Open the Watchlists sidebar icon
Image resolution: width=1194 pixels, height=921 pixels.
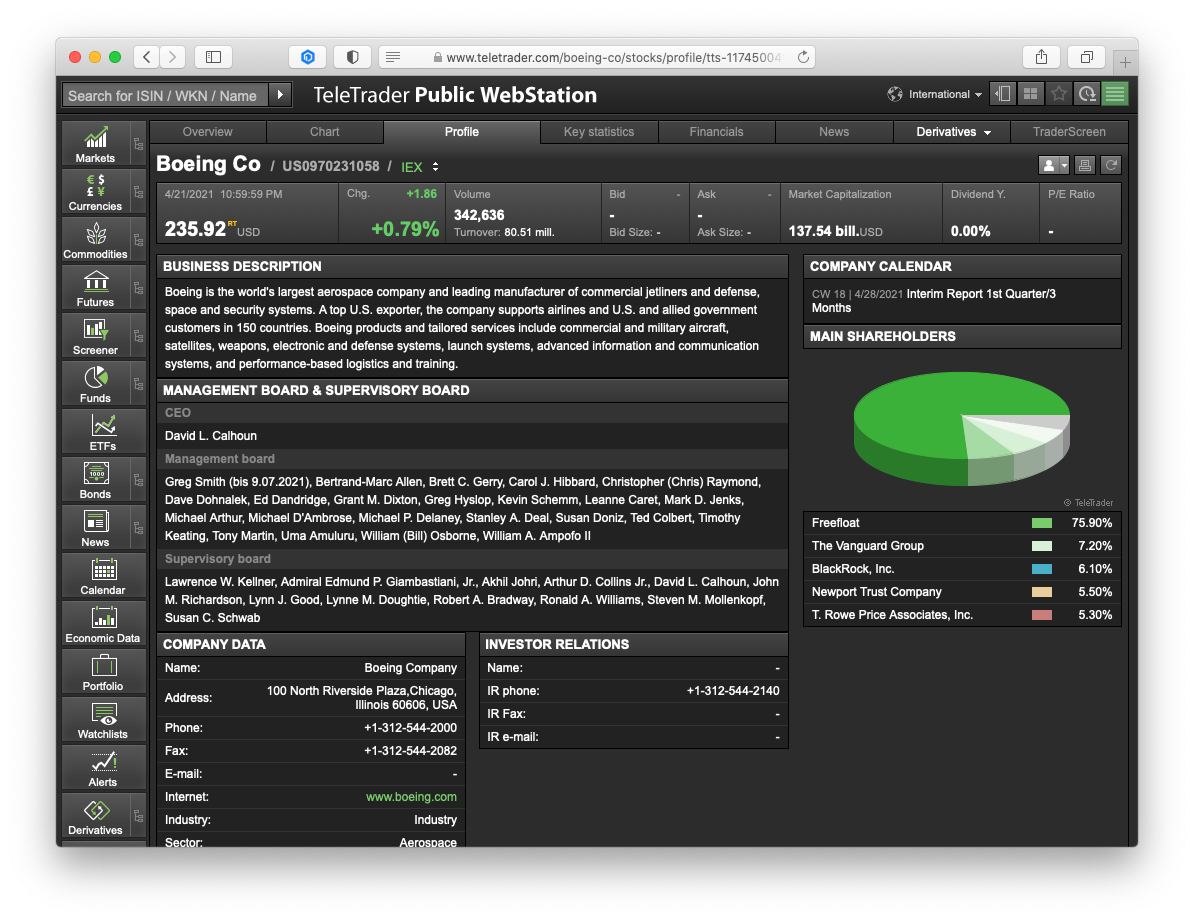point(103,720)
